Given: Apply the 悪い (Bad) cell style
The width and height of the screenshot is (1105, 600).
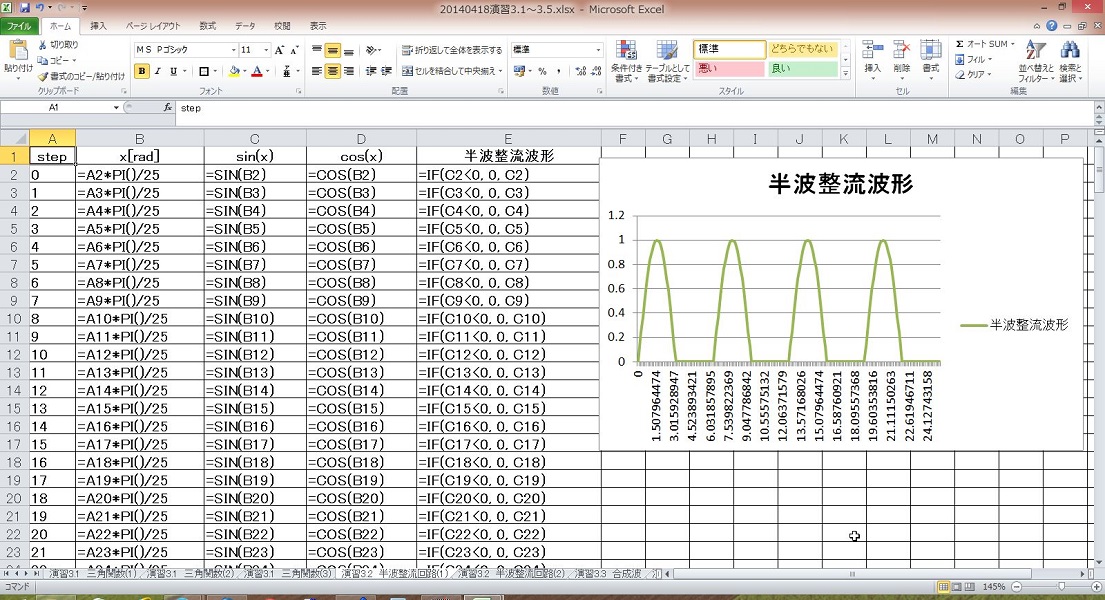Looking at the screenshot, I should [729, 68].
